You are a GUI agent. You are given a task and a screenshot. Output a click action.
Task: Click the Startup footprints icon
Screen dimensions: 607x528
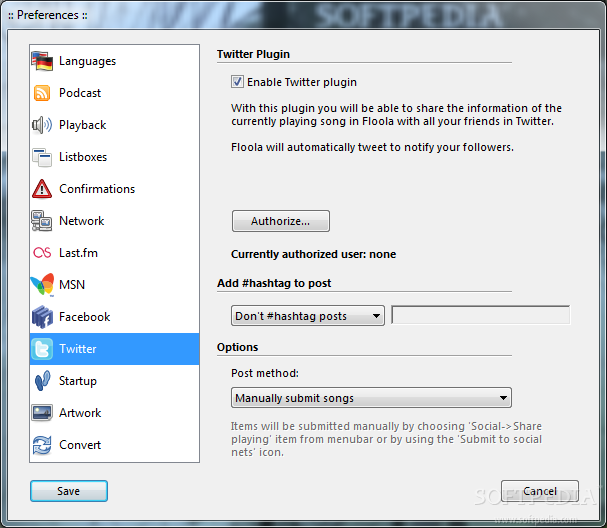pos(42,381)
